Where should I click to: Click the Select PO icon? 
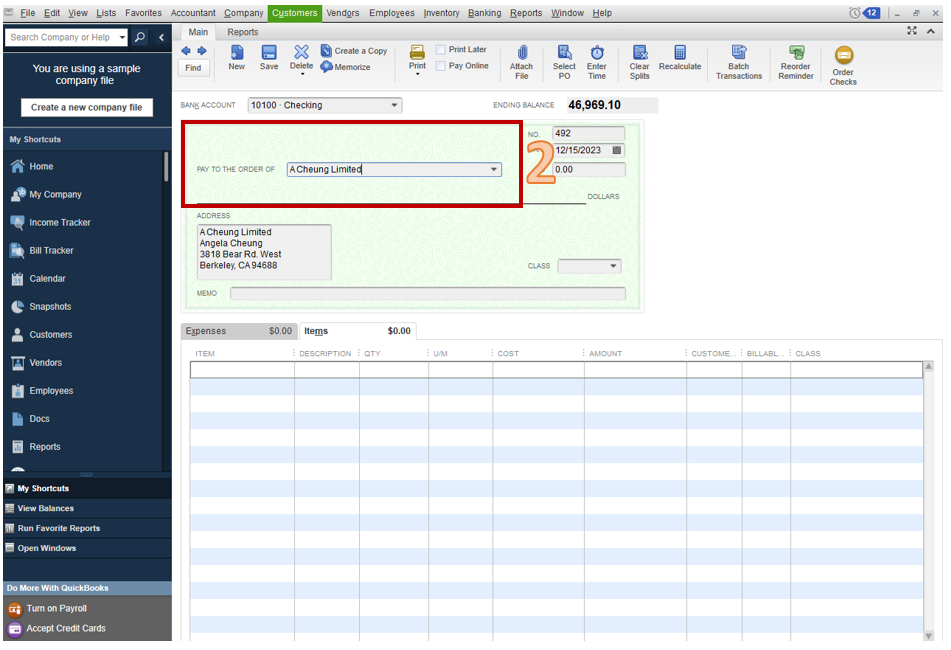click(x=564, y=53)
